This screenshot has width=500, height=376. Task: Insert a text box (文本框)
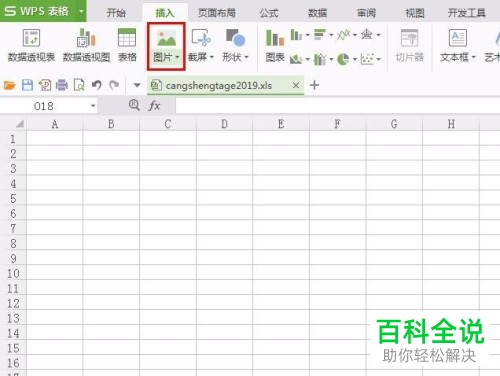[x=457, y=46]
